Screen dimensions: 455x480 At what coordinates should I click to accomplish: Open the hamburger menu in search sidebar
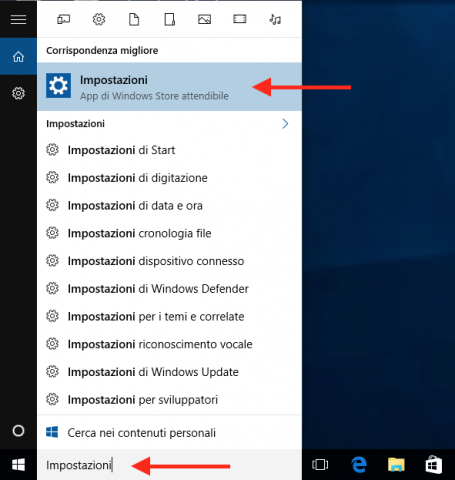(x=18, y=19)
